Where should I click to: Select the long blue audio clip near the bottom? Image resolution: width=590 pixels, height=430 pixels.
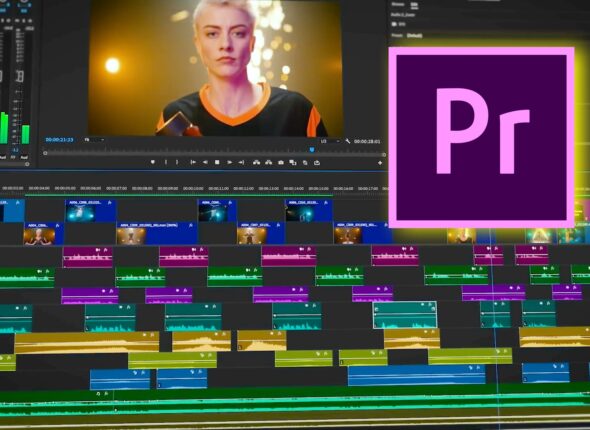pyautogui.click(x=417, y=375)
